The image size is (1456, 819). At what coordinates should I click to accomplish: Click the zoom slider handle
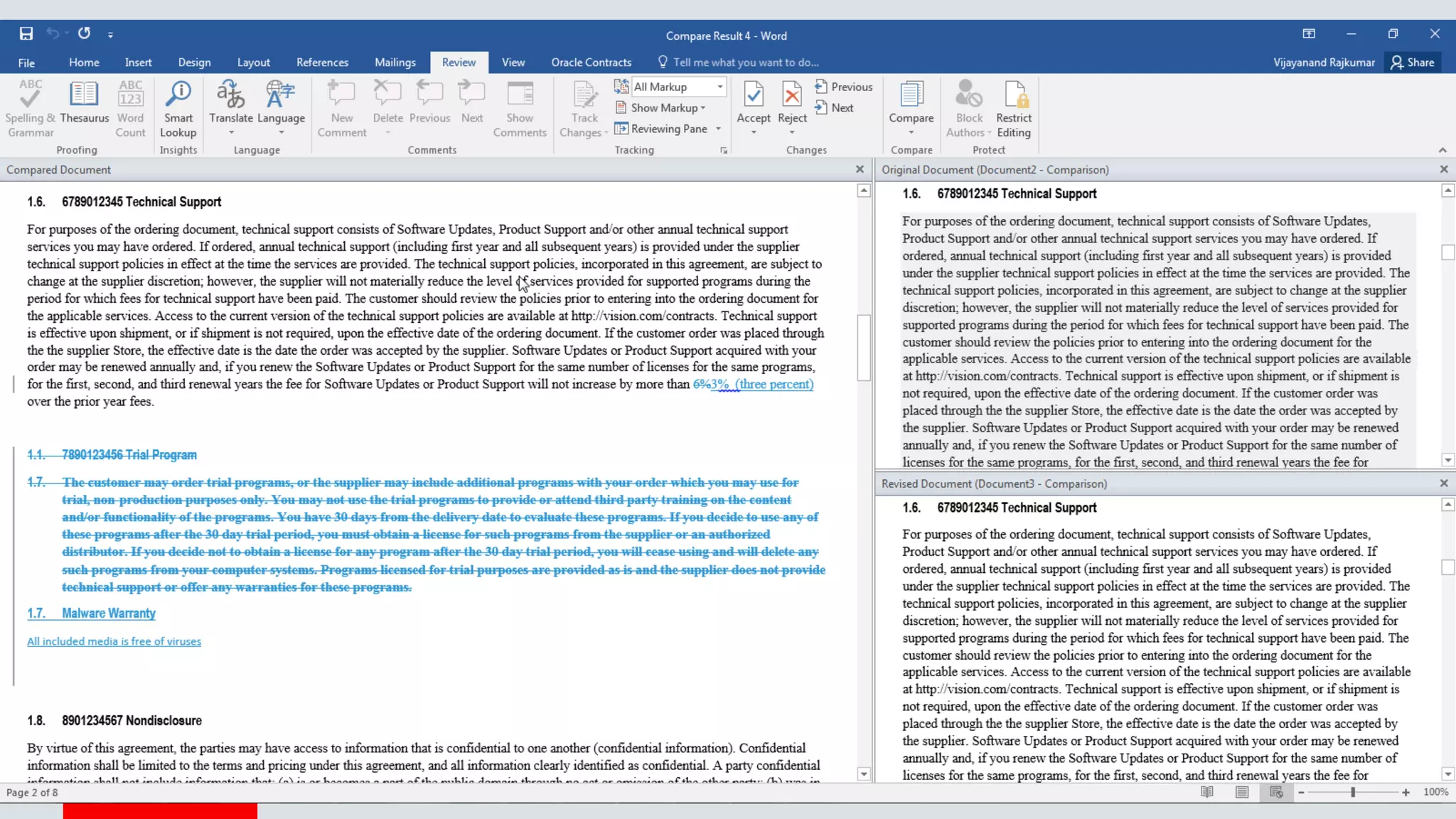[1353, 792]
